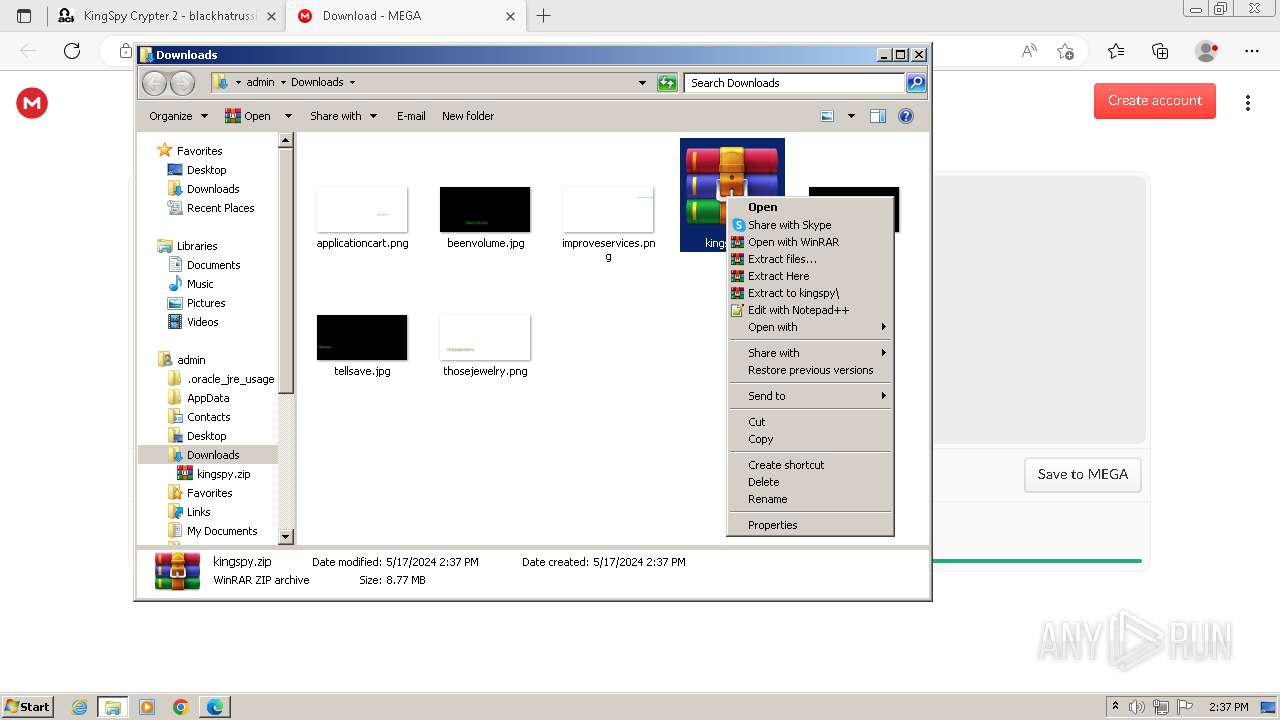Viewport: 1280px width, 720px height.
Task: Click sidebar scrollbar down arrow
Action: pos(286,537)
